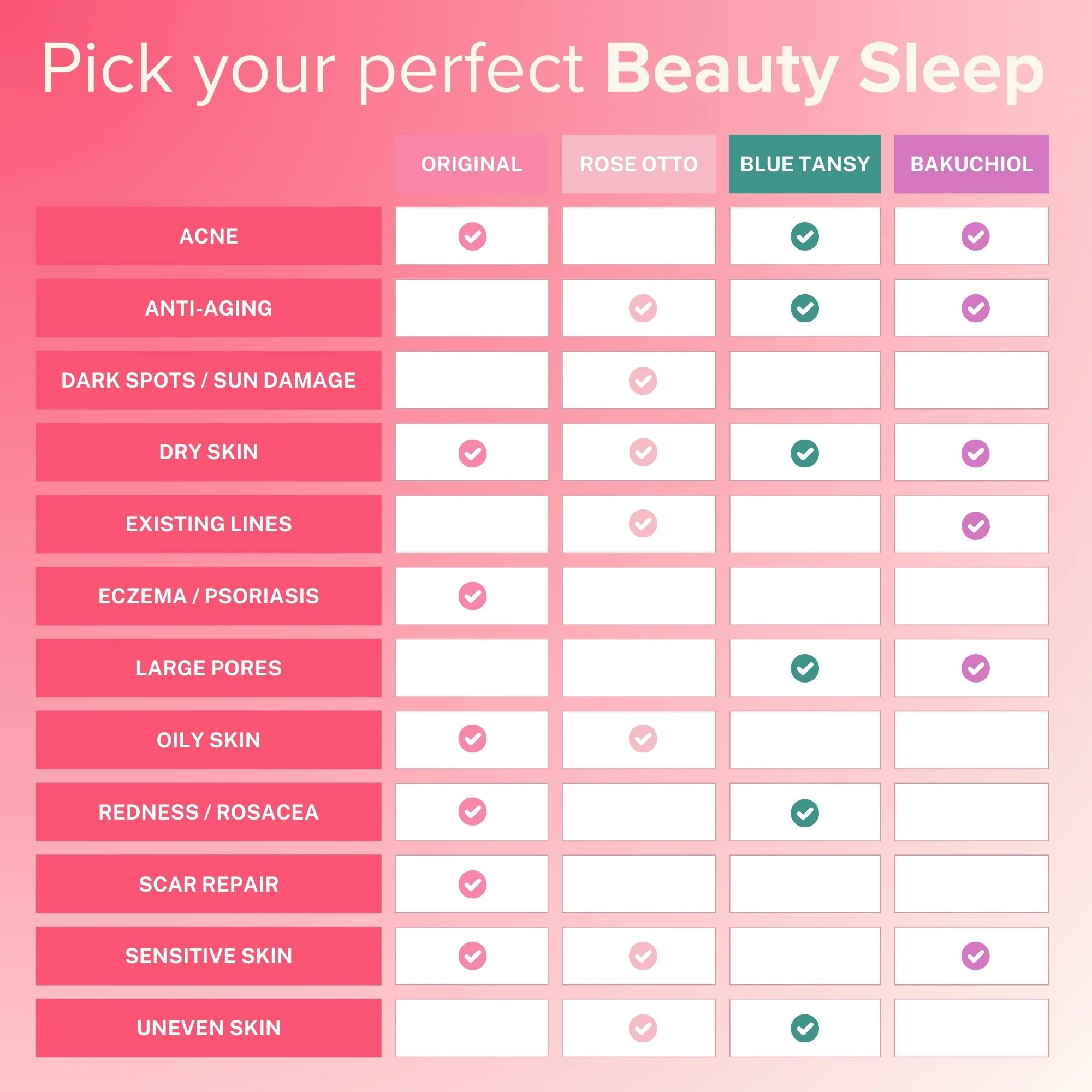Click the Dry Skin row label
Viewport: 1092px width, 1092px height.
click(x=209, y=452)
